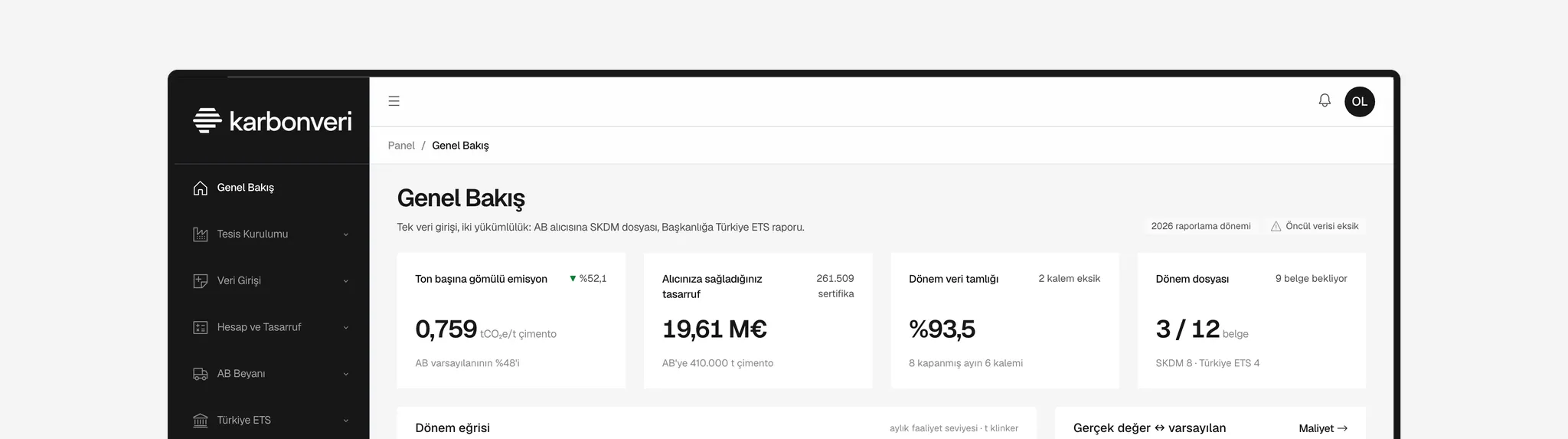Click the 2 kalem eksik label
Viewport: 1568px width, 439px height.
[x=1069, y=279]
